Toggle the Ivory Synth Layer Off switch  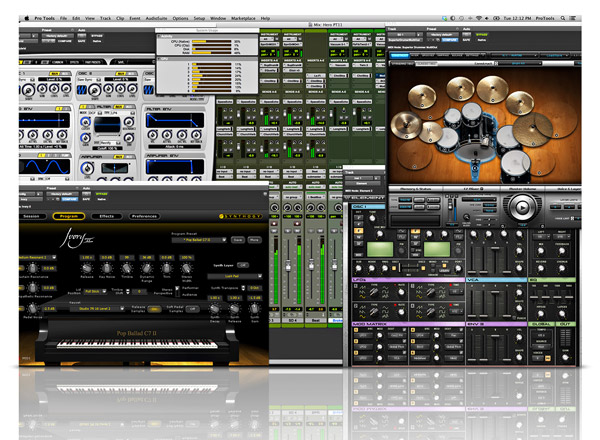click(x=243, y=265)
